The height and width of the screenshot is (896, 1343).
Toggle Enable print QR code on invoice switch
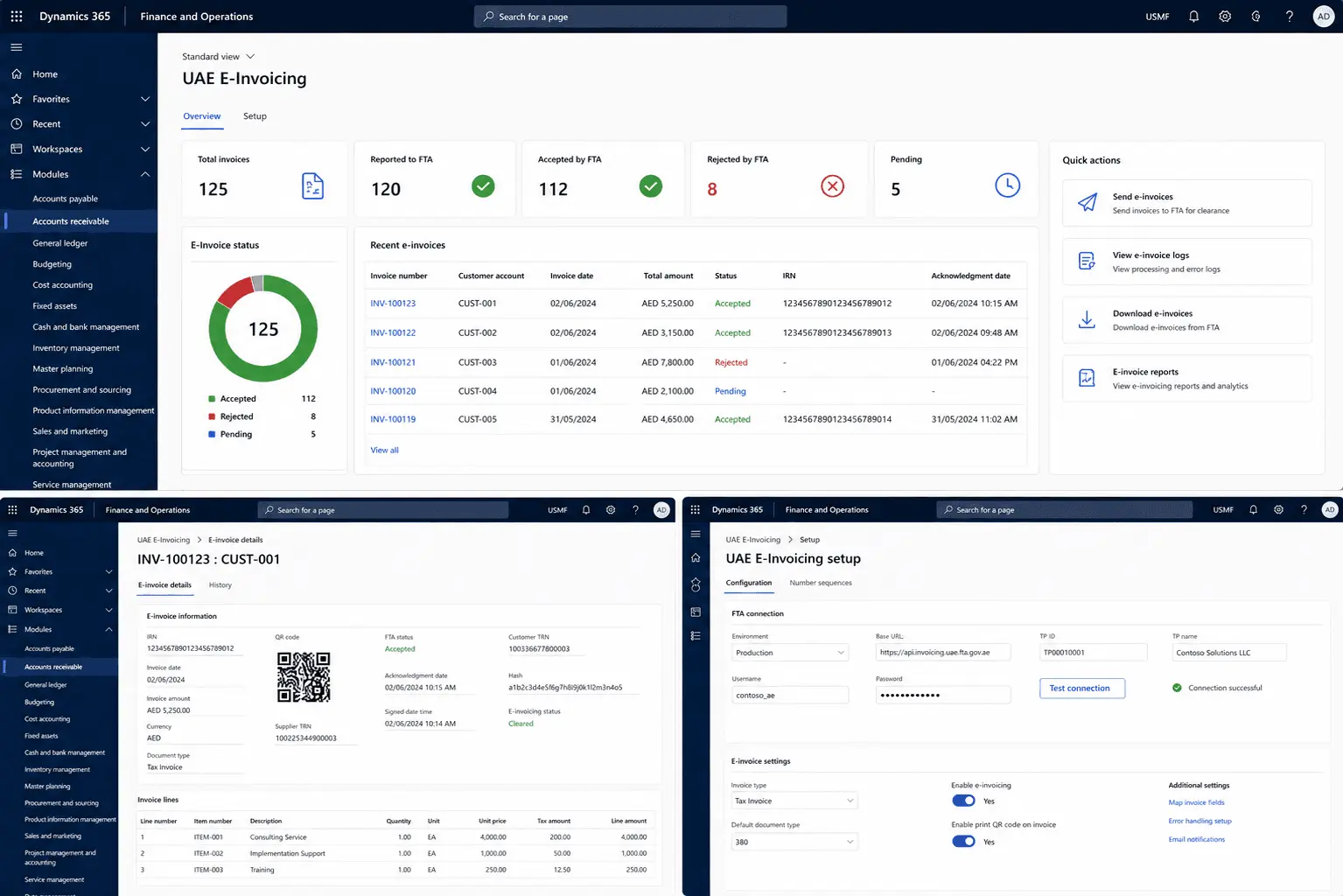point(963,841)
